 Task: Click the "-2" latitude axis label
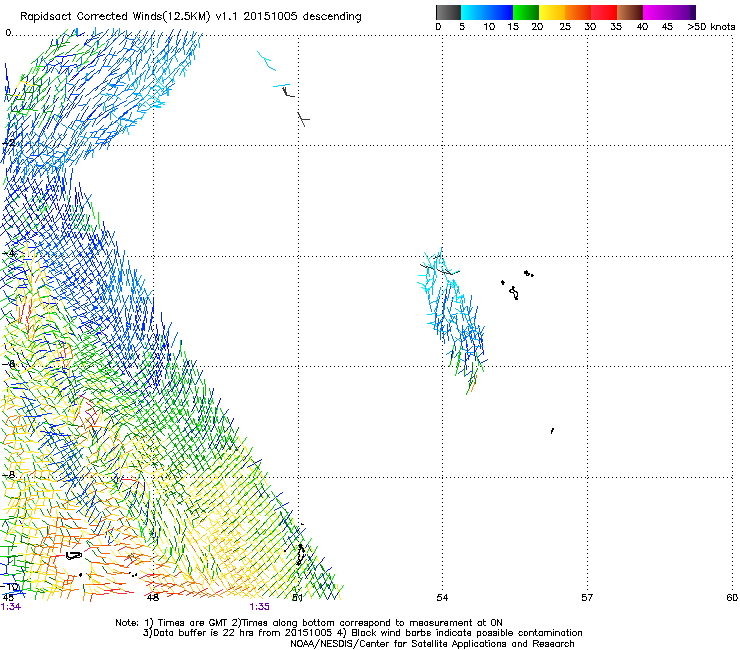click(x=9, y=143)
